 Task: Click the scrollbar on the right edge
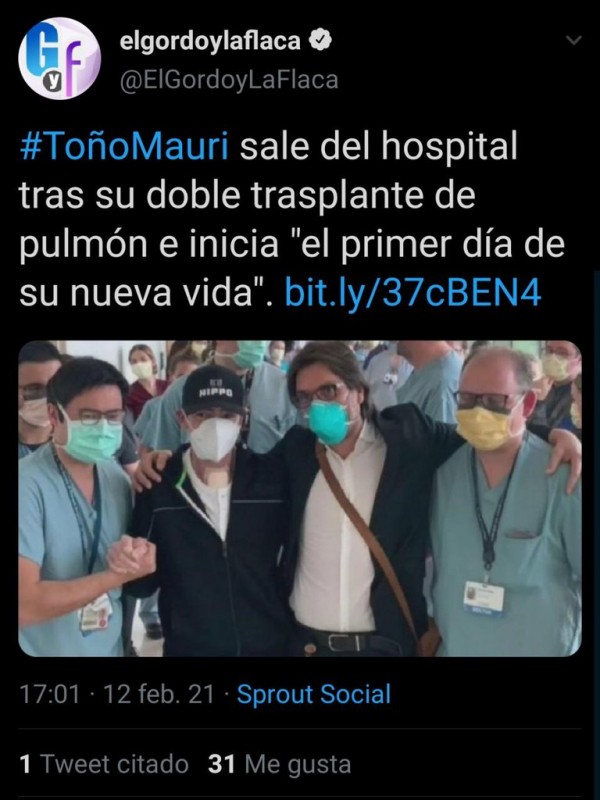[x=596, y=459]
